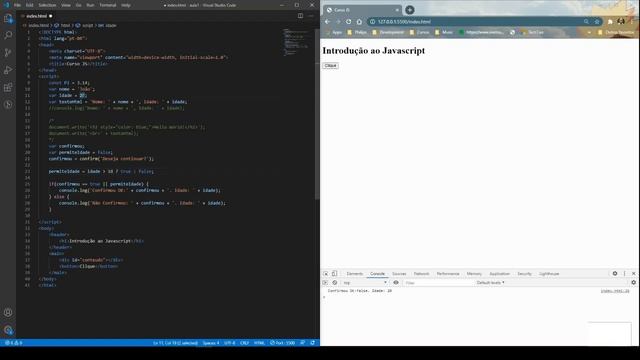
Task: Open the Explorer view in VS Code
Action: [8, 18]
